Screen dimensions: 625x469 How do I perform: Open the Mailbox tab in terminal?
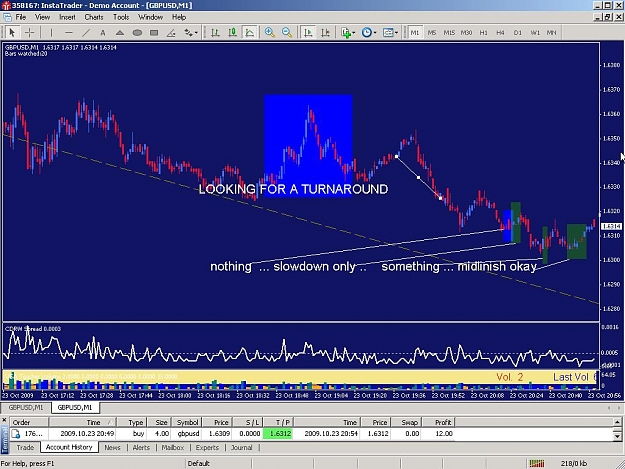[173, 447]
